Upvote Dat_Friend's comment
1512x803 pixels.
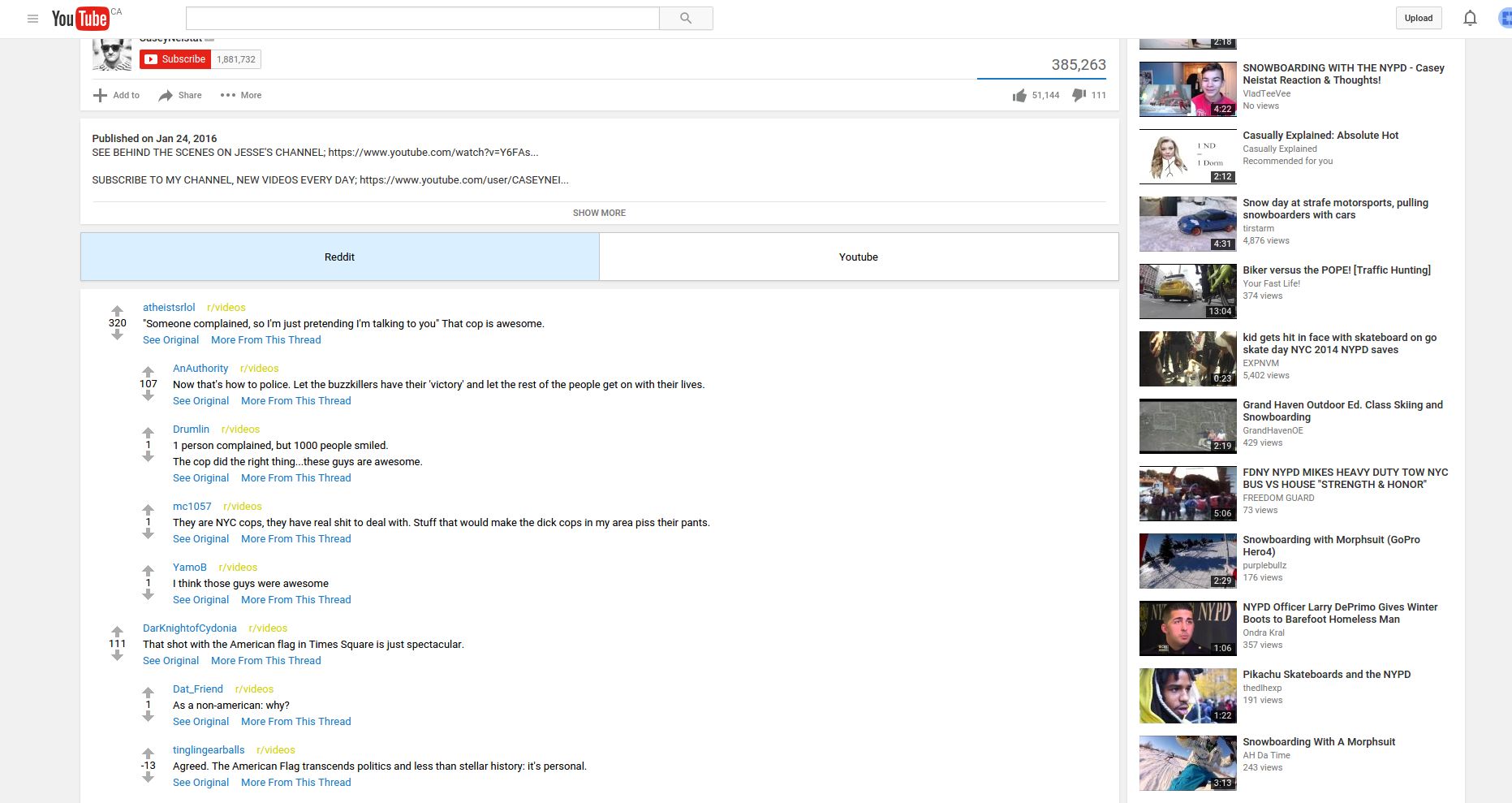148,693
